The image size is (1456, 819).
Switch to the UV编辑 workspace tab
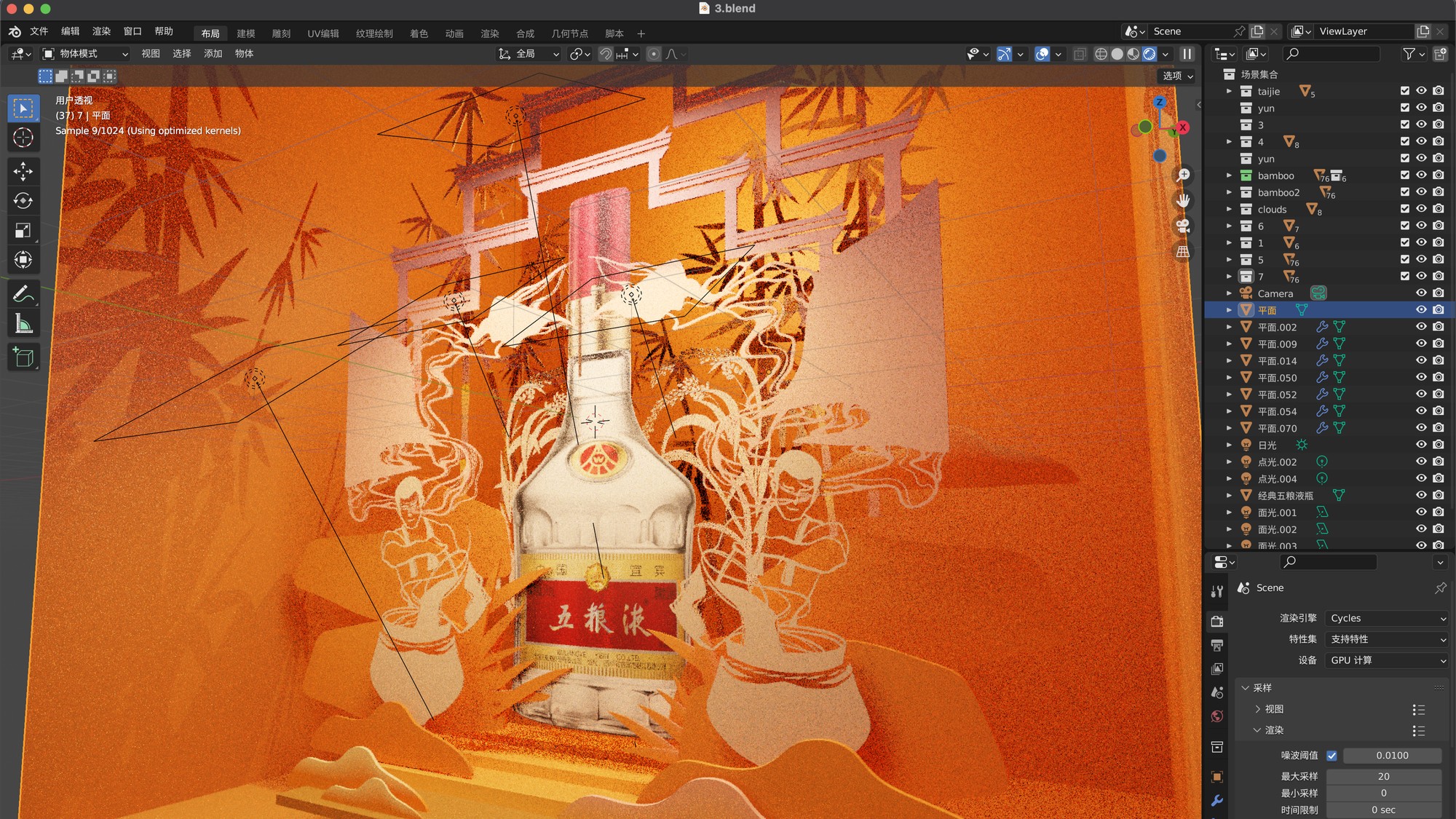point(323,33)
